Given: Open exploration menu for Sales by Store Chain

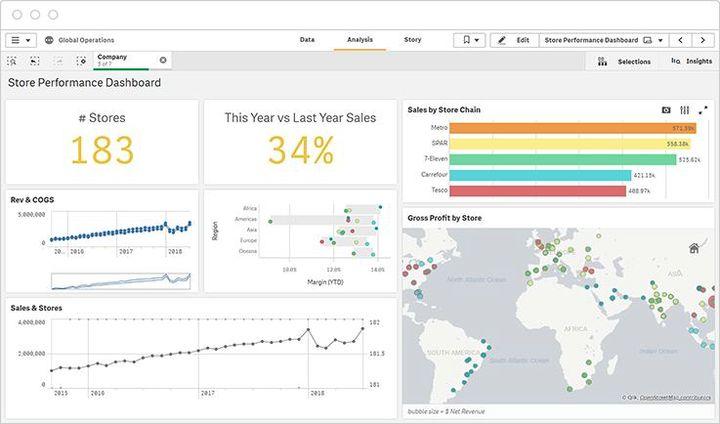Looking at the screenshot, I should tap(684, 109).
